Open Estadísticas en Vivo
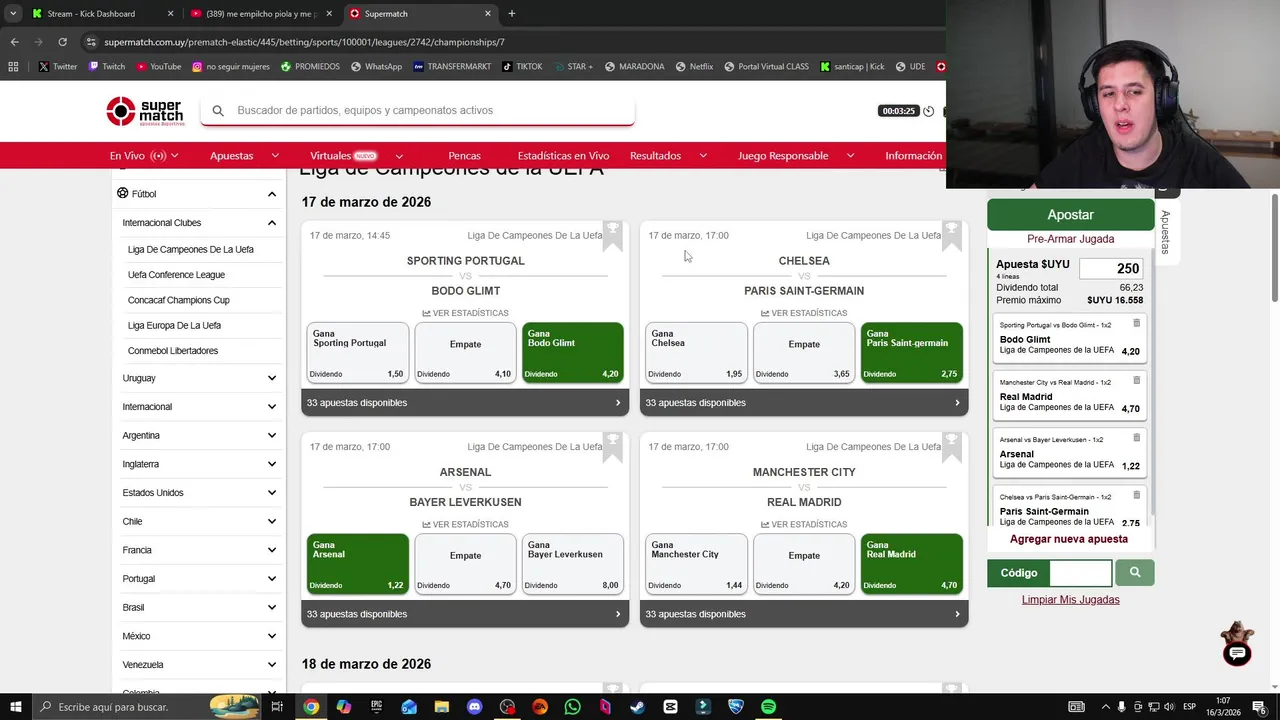The width and height of the screenshot is (1280, 720). [563, 156]
